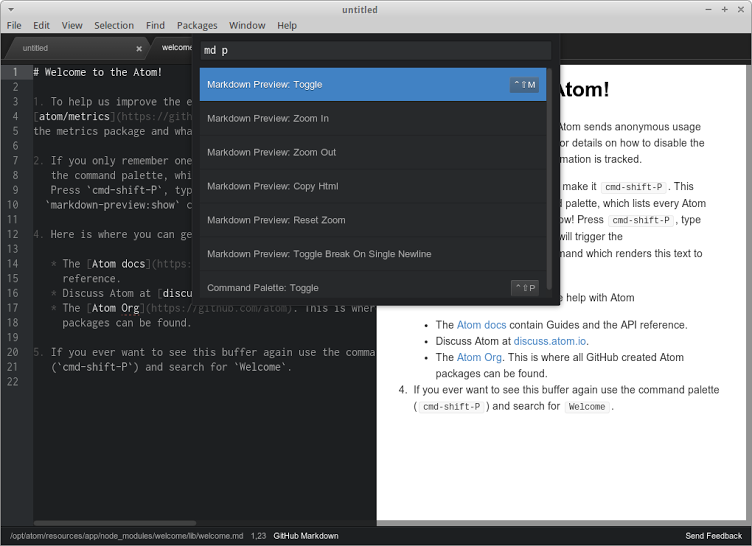Select Markdown Preview: Zoom Out command
This screenshot has width=752, height=546.
click(x=373, y=152)
